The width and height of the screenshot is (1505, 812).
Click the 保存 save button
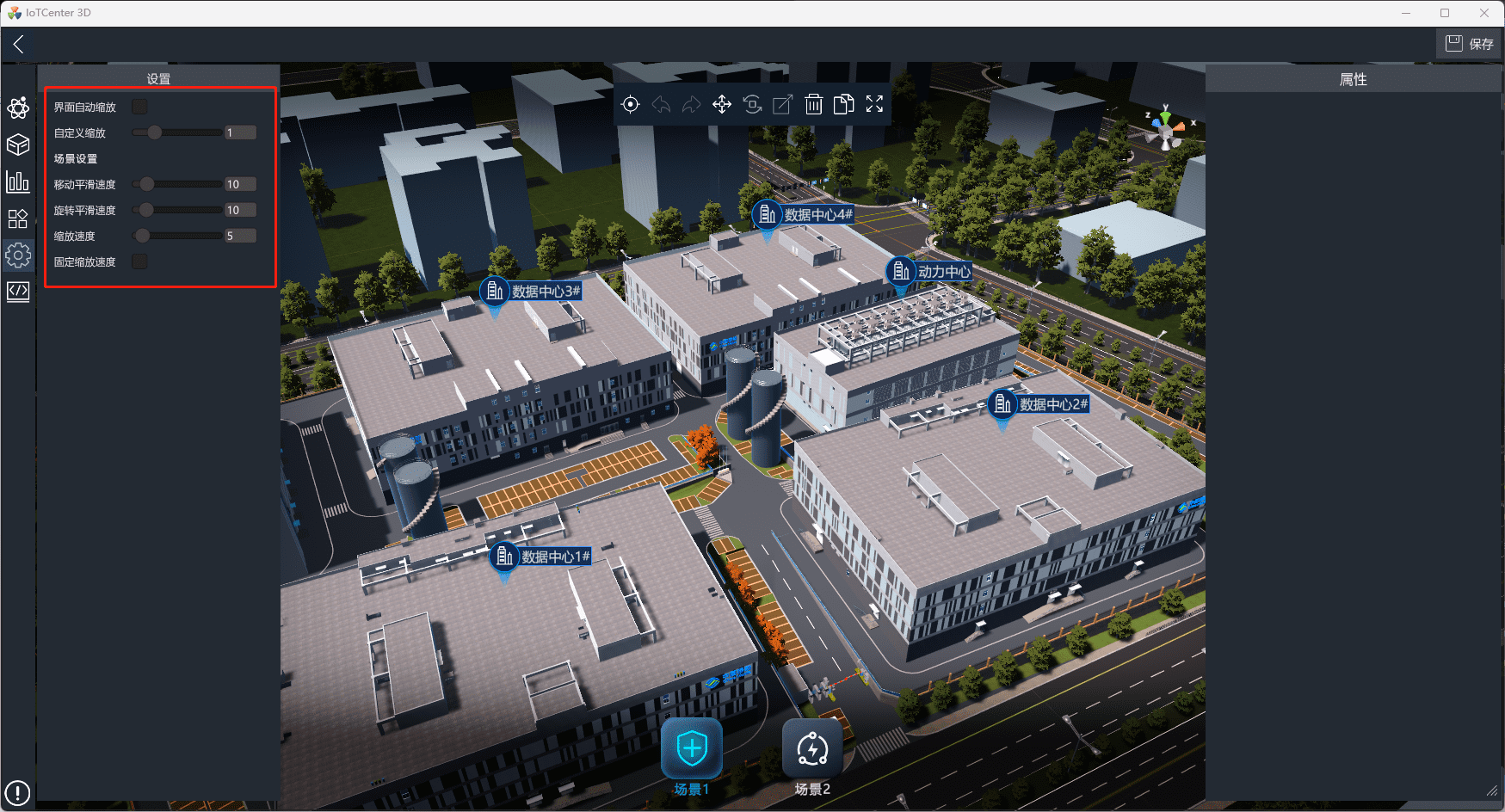pos(1470,44)
